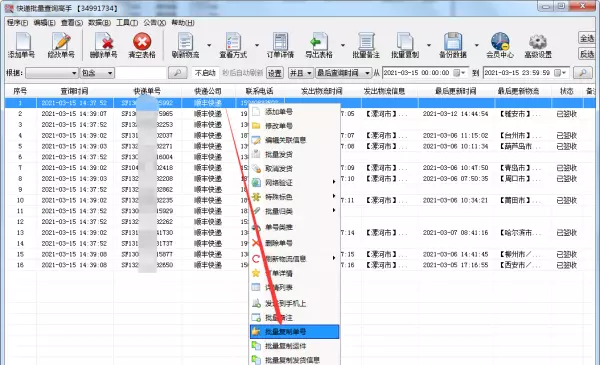Screen dimensions: 600x365
Task: Click the 删除单号 toolbar icon
Action: (103, 45)
